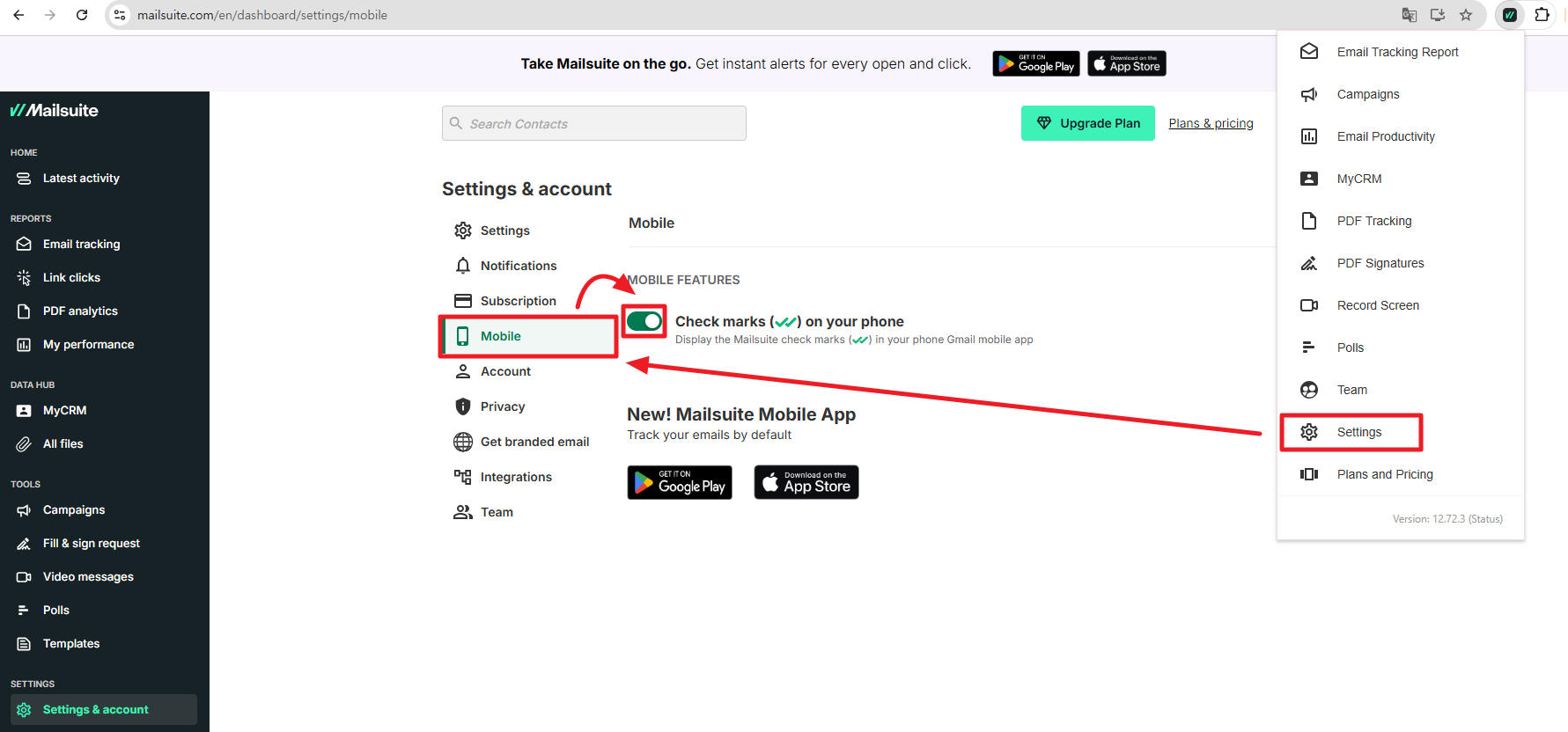Image resolution: width=1568 pixels, height=732 pixels.
Task: Switch to the Integrations settings tab
Action: tap(528, 477)
